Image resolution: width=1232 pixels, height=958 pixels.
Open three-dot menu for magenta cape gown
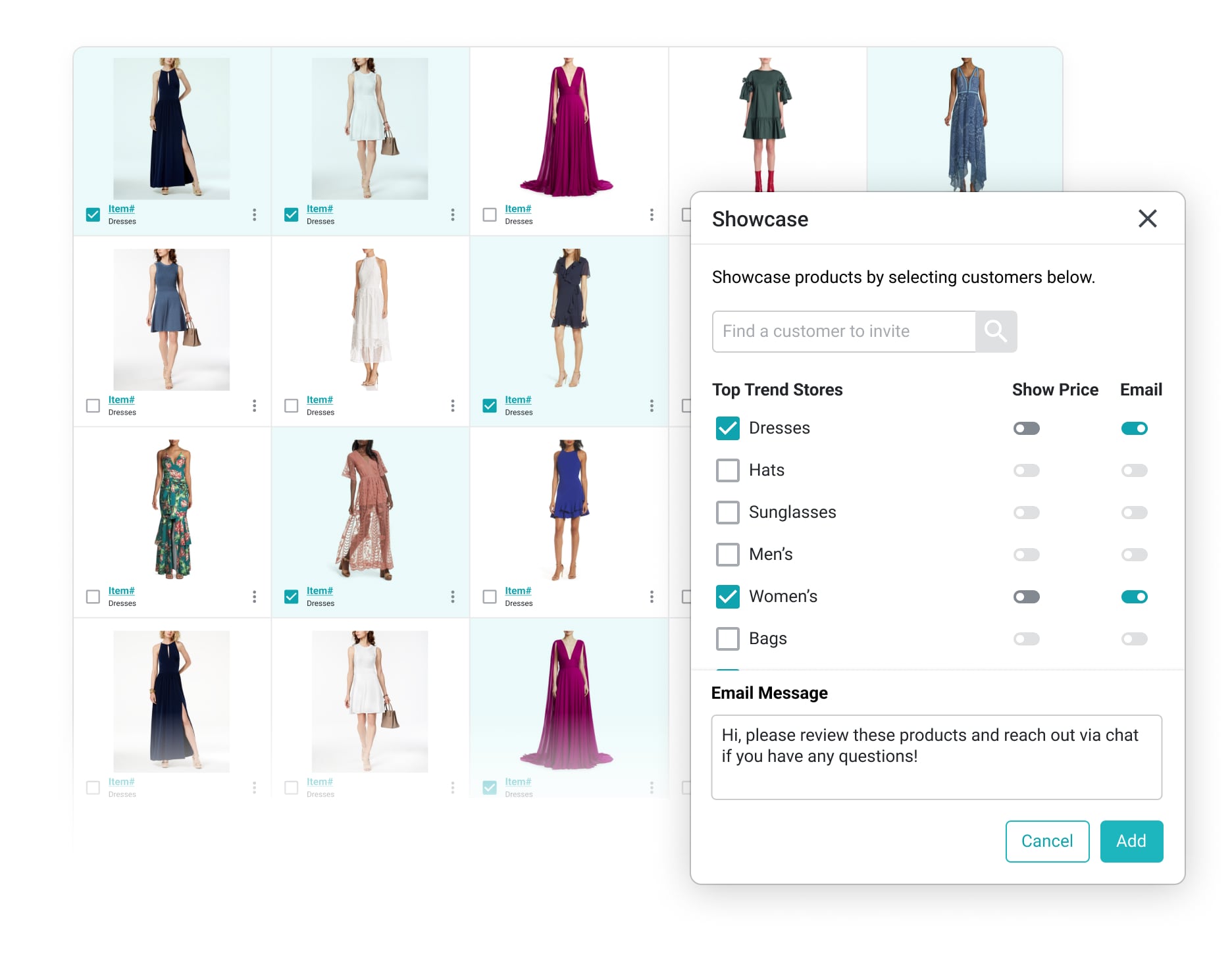click(x=652, y=214)
